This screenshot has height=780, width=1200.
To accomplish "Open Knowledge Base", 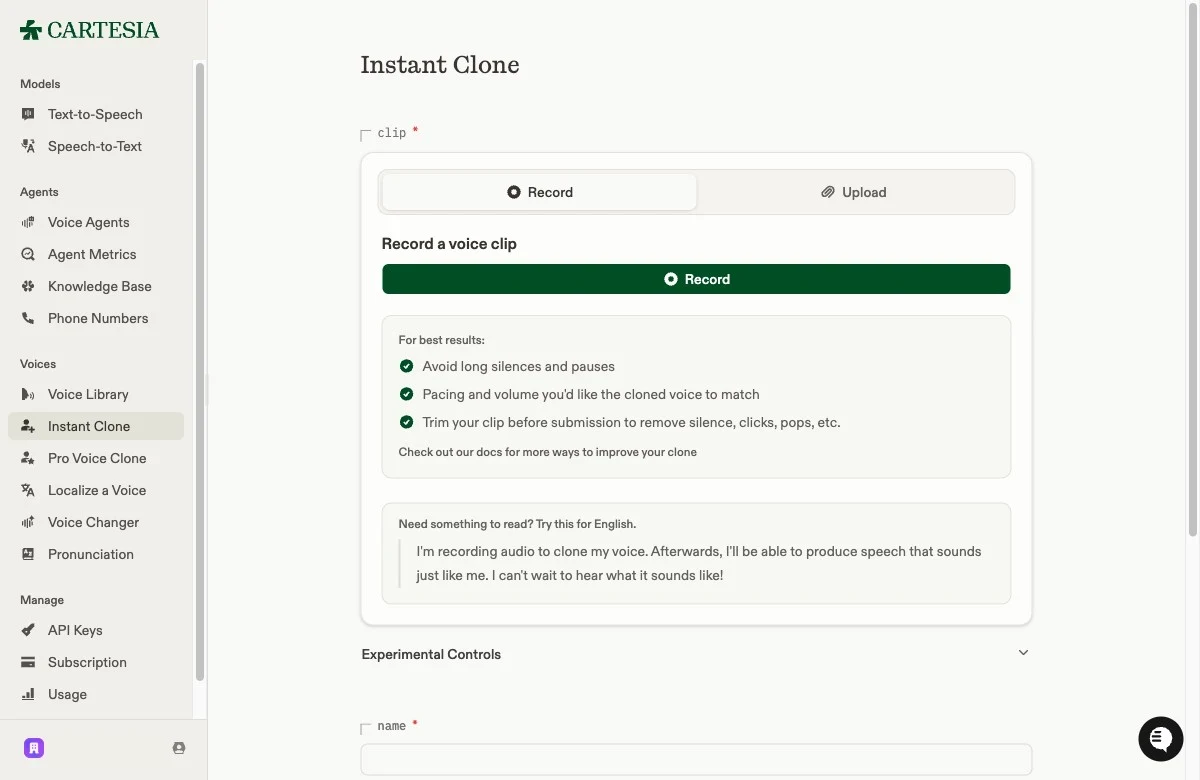I will tap(96, 286).
